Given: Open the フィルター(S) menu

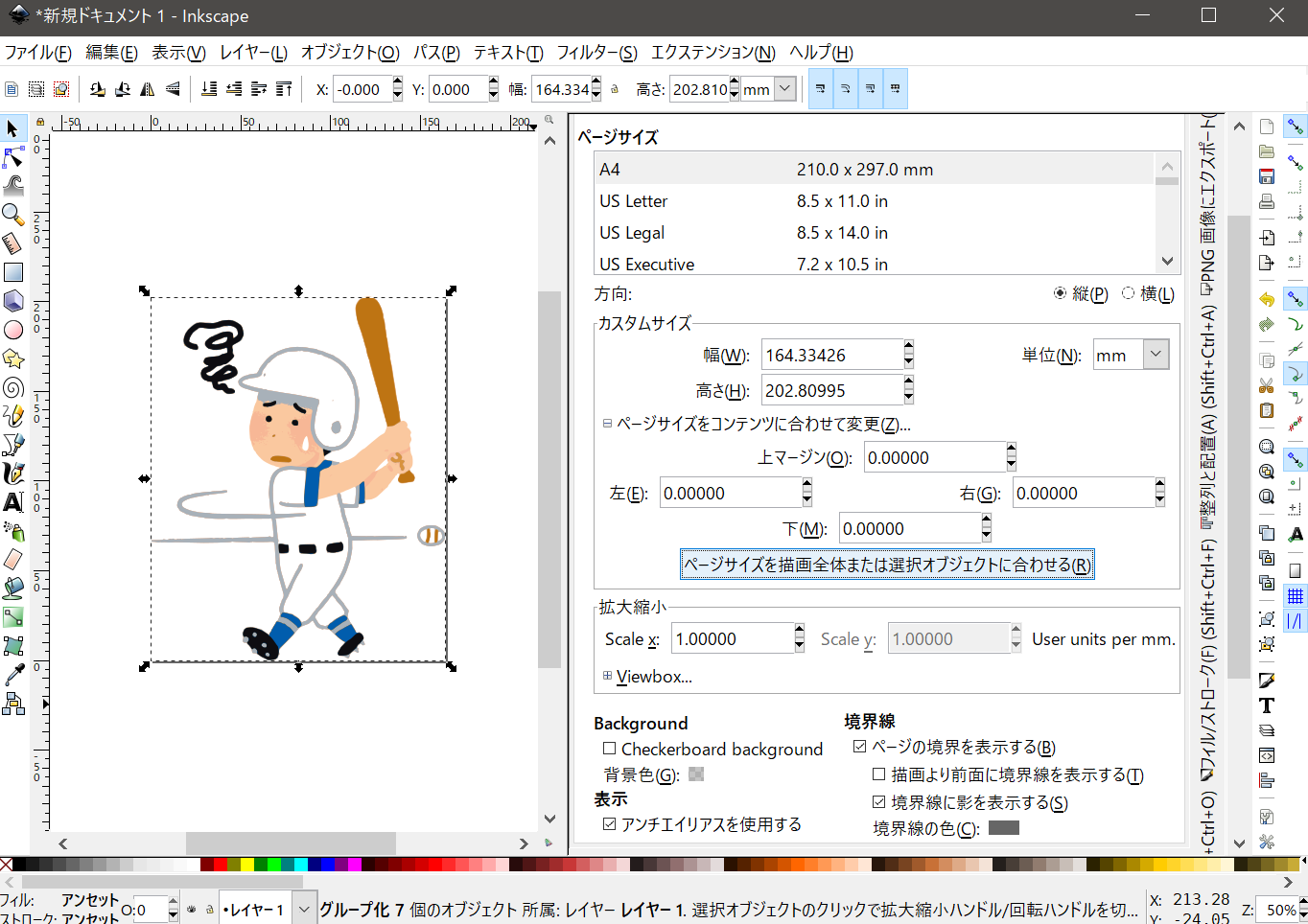Looking at the screenshot, I should click(x=596, y=52).
